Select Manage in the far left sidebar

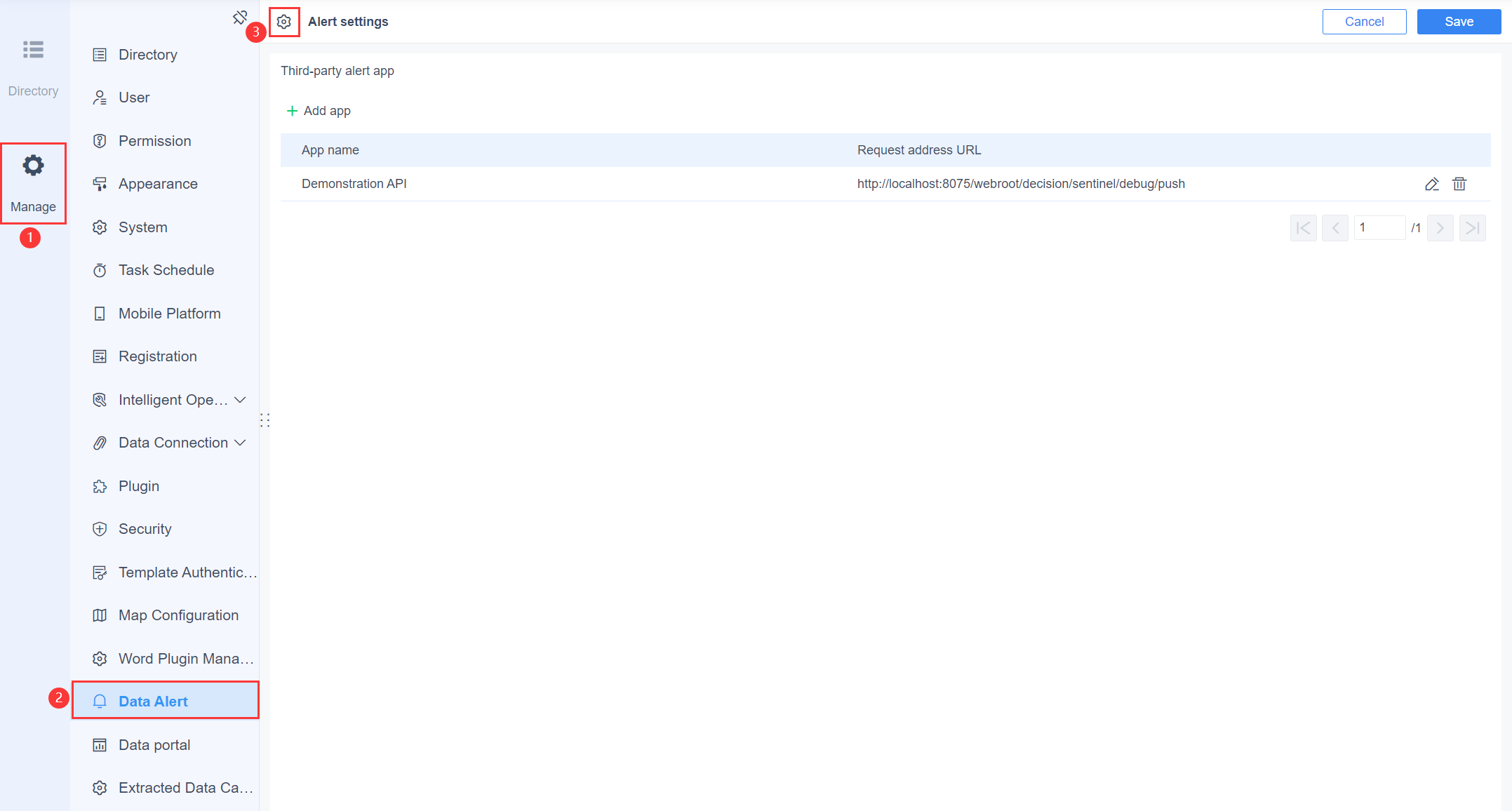(x=33, y=181)
